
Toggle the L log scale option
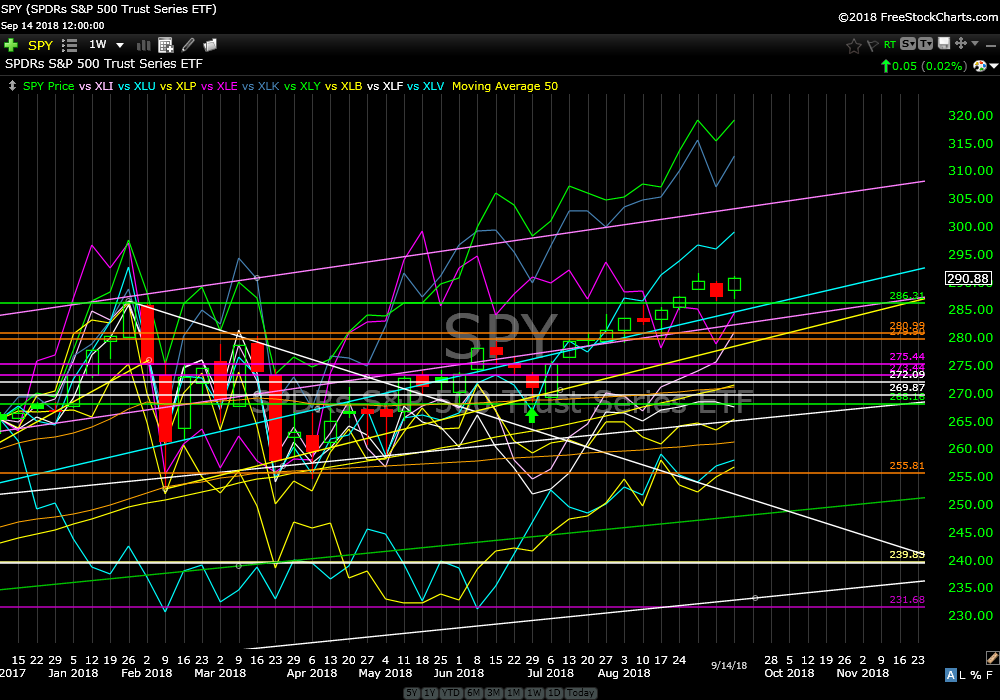964,675
